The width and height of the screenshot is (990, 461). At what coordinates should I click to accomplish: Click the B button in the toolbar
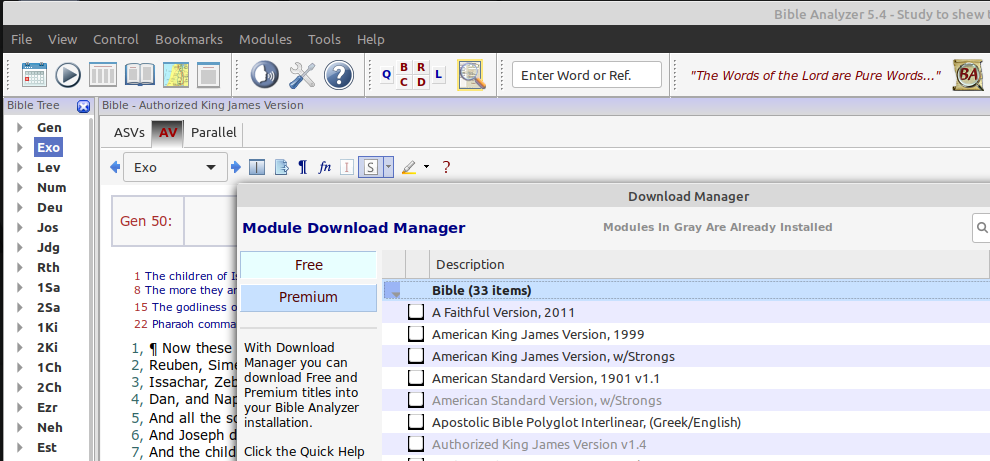[404, 67]
